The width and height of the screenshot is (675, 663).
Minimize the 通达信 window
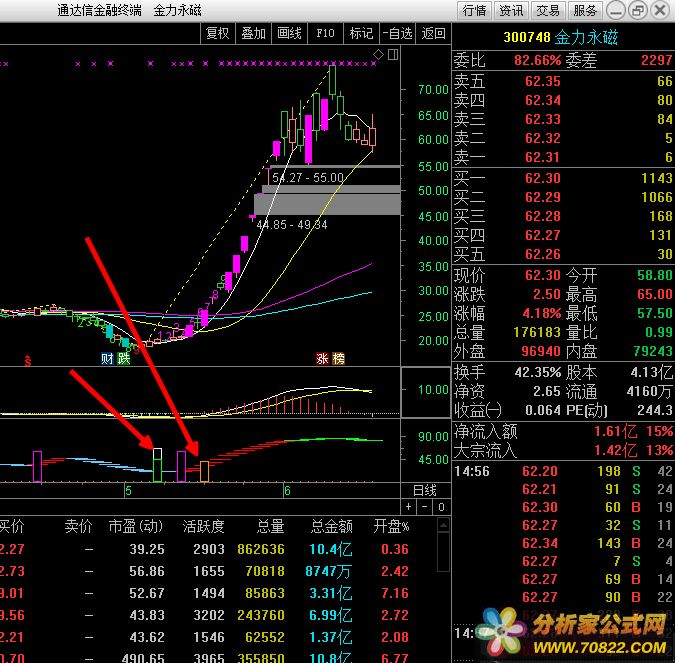616,10
